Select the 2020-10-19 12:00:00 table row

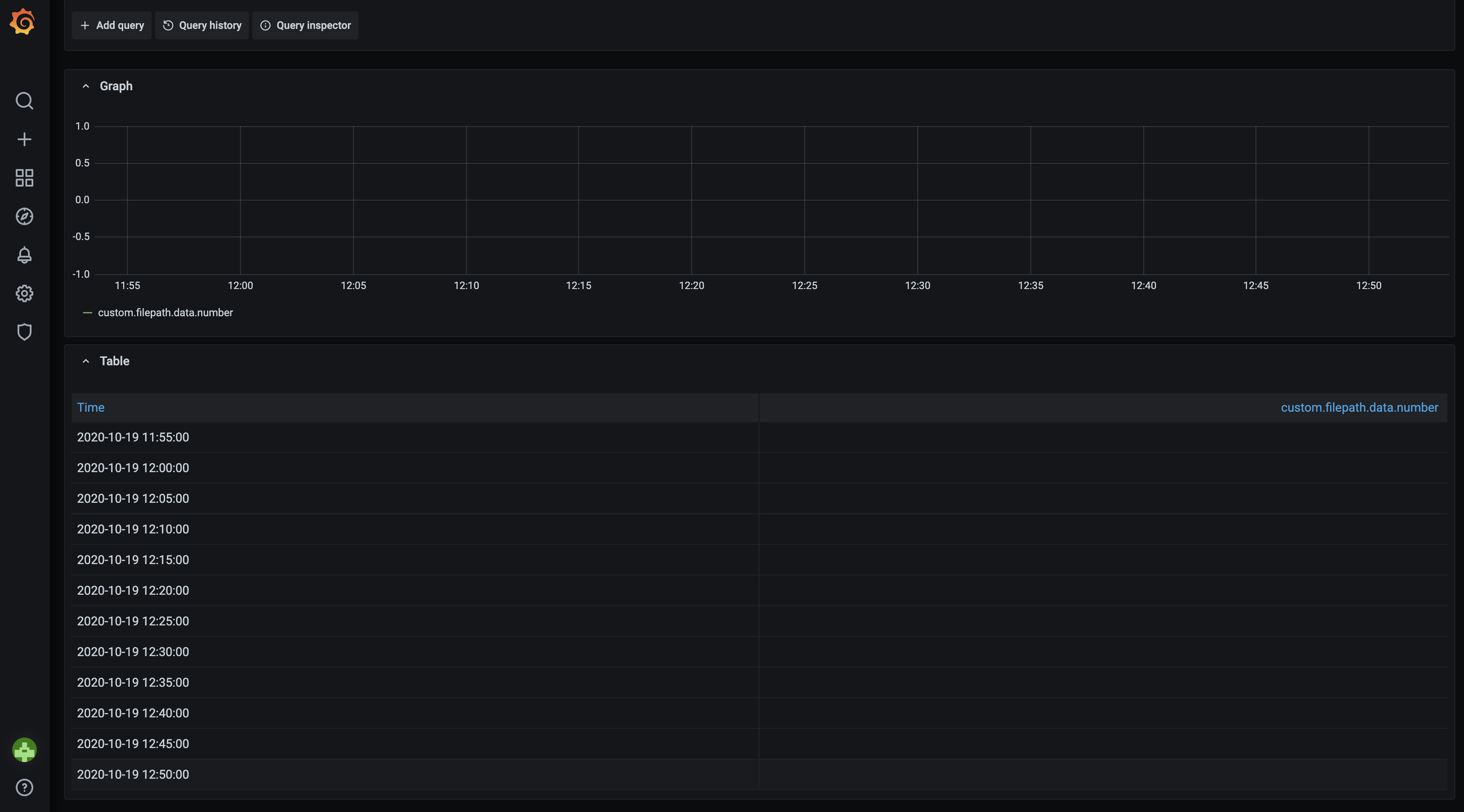[x=132, y=468]
